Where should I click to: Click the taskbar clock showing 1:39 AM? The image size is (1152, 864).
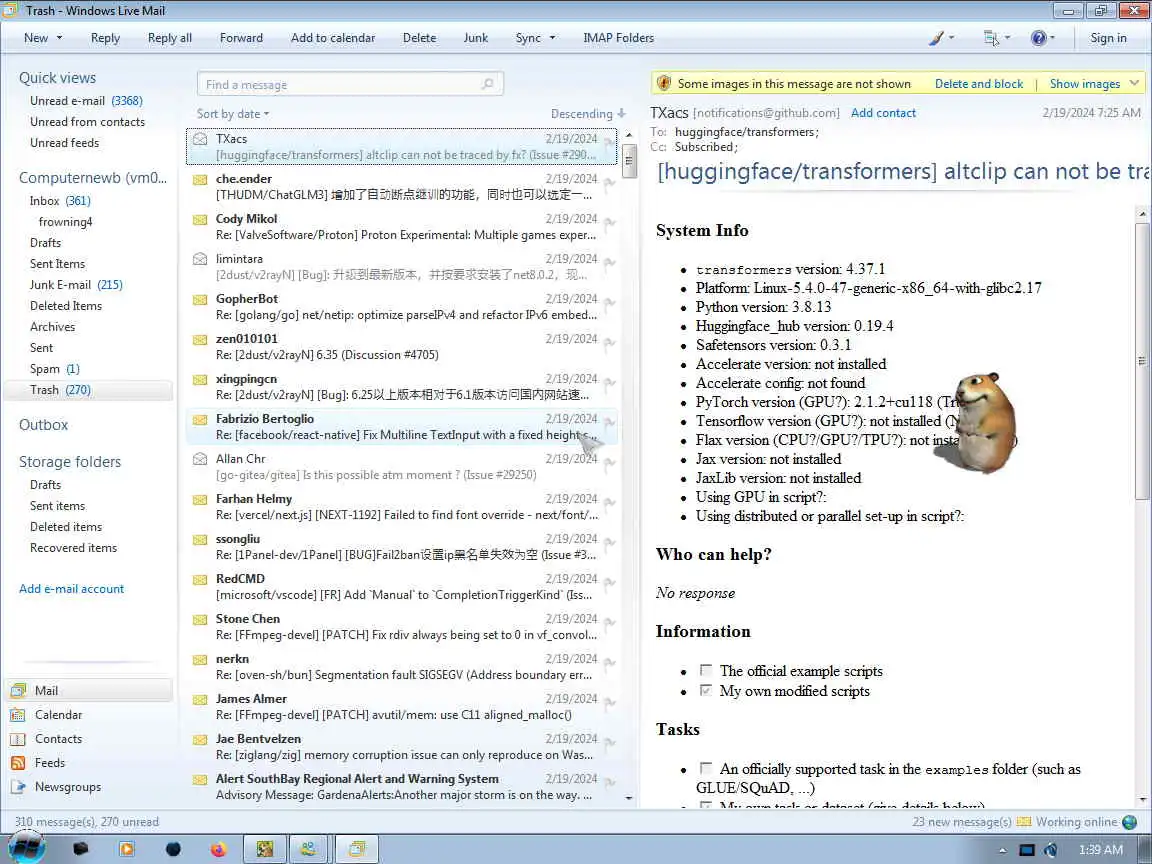pos(1101,850)
